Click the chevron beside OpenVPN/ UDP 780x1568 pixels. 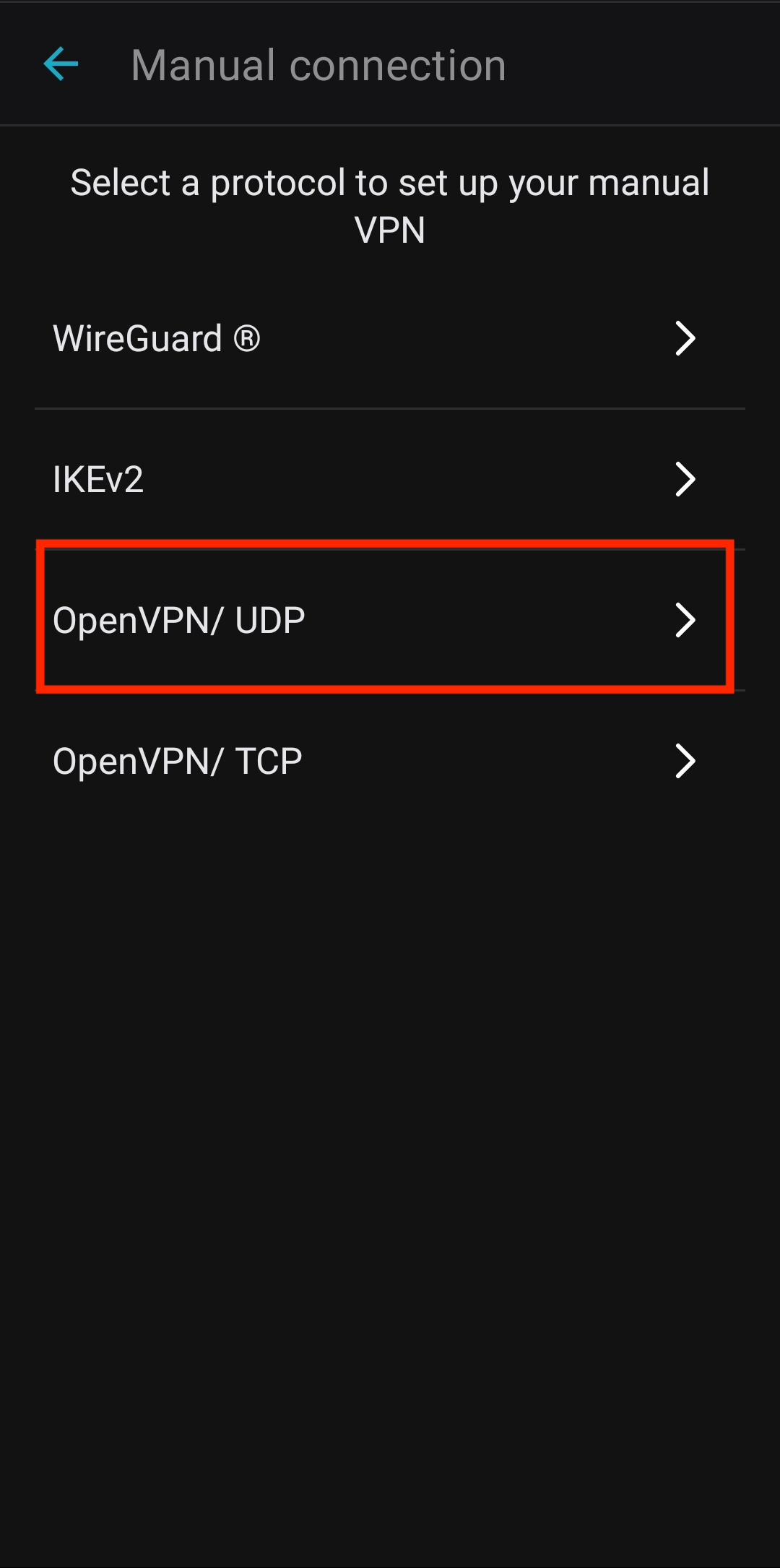coord(685,620)
